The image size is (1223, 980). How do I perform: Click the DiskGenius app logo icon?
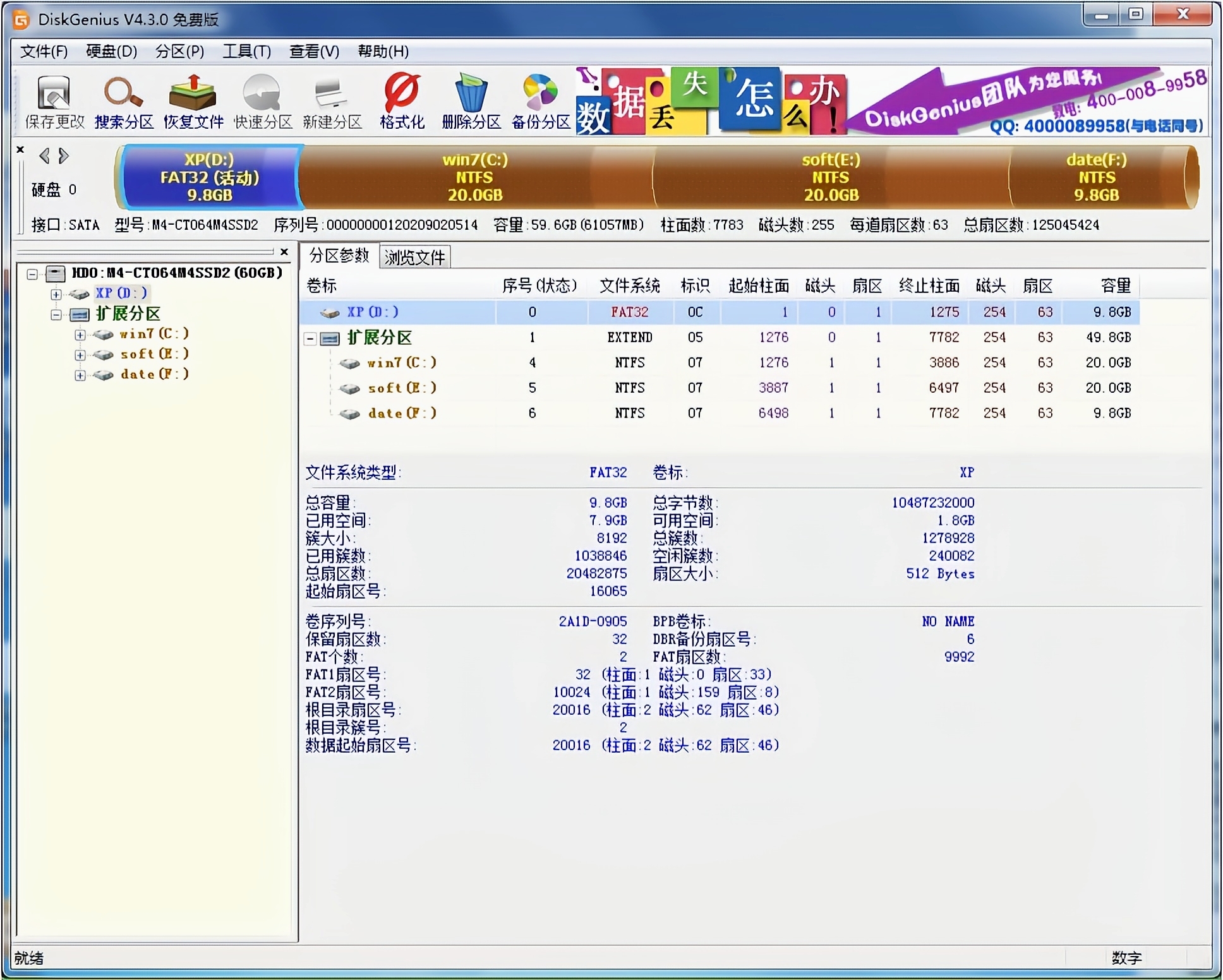click(21, 20)
